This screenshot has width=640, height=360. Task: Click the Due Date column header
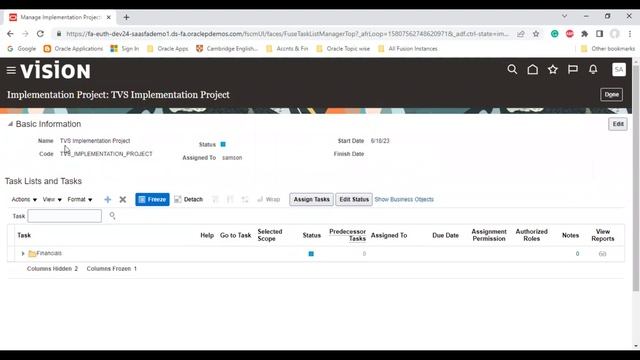point(445,235)
